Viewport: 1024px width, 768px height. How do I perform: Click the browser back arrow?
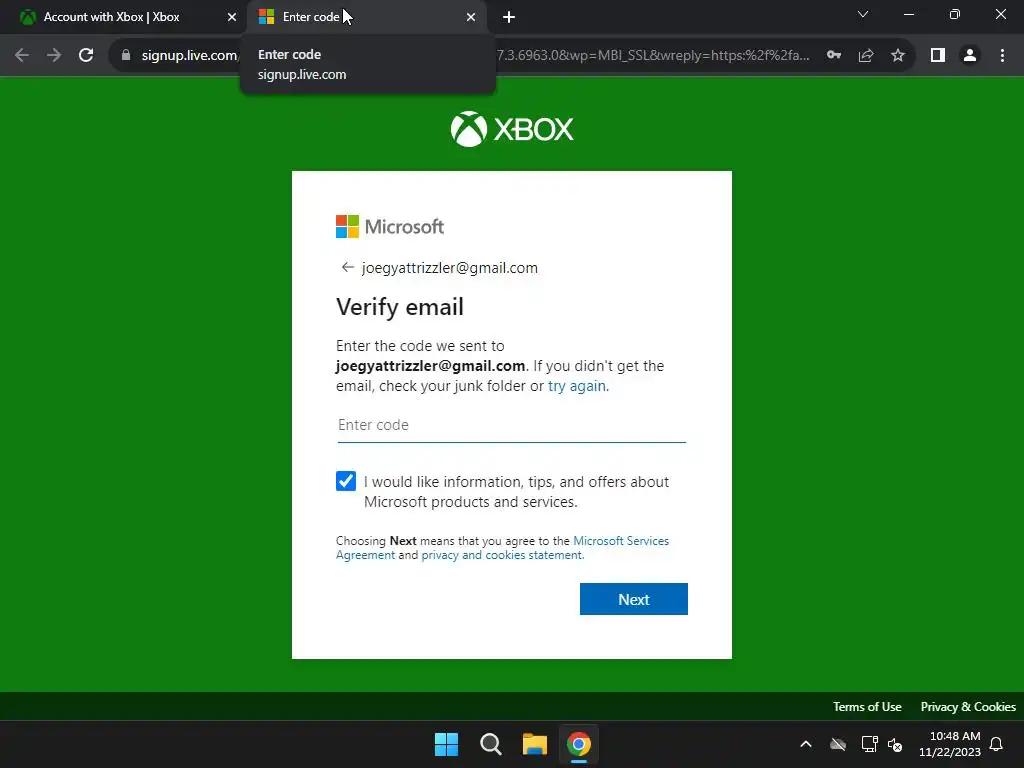[x=22, y=56]
